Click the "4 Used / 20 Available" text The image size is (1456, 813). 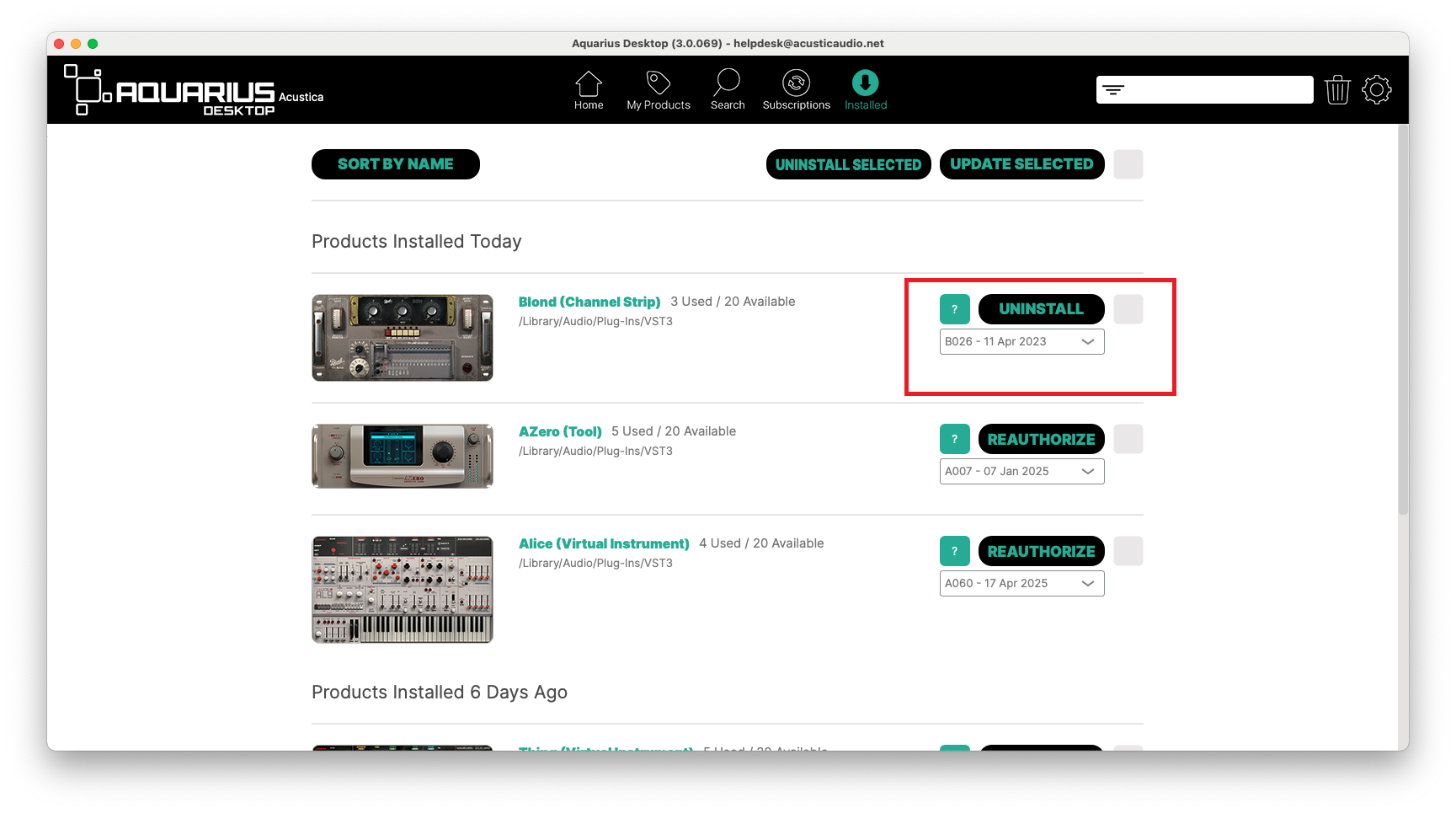[761, 543]
